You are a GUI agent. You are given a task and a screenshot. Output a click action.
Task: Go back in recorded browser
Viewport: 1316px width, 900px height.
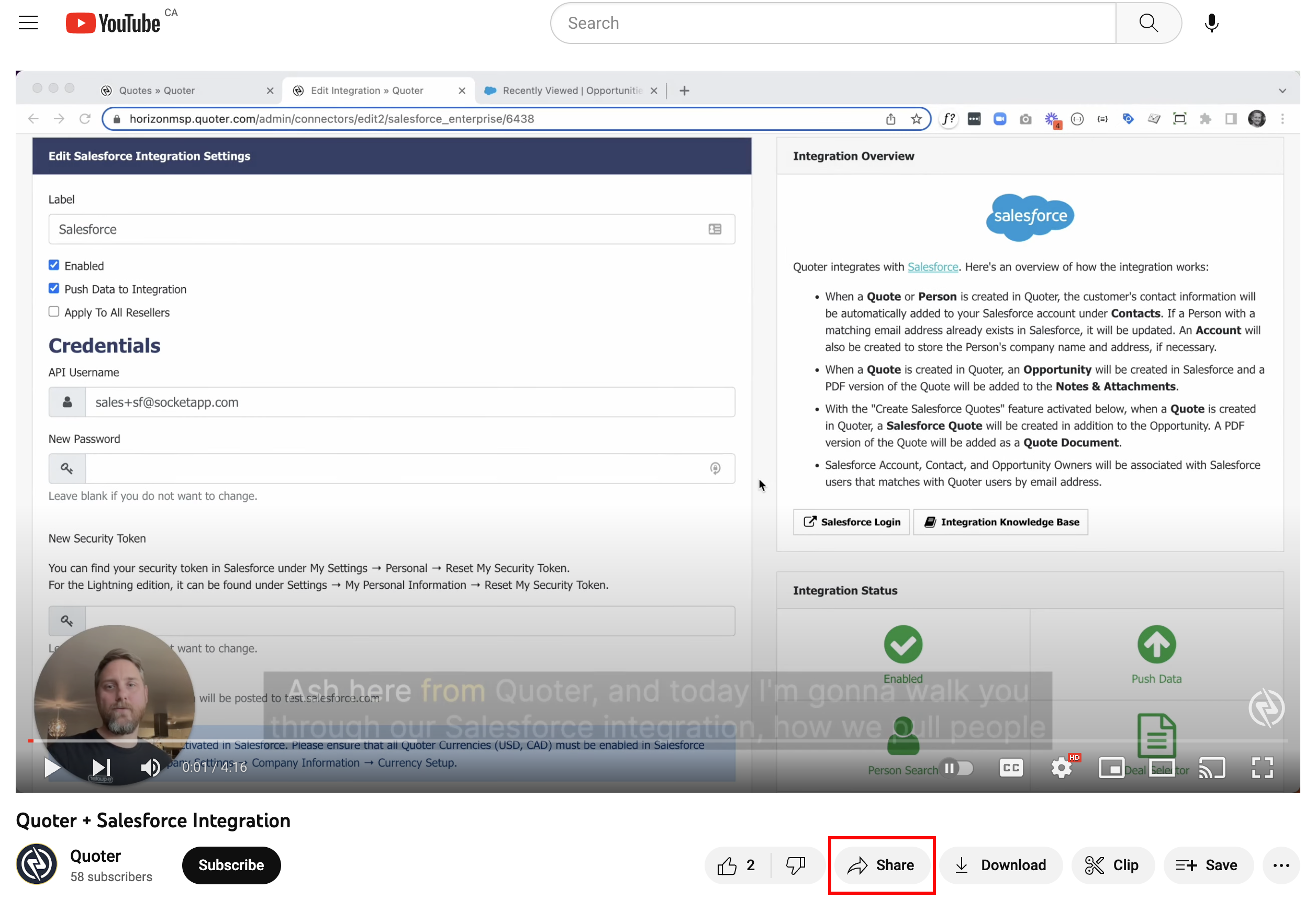point(34,119)
